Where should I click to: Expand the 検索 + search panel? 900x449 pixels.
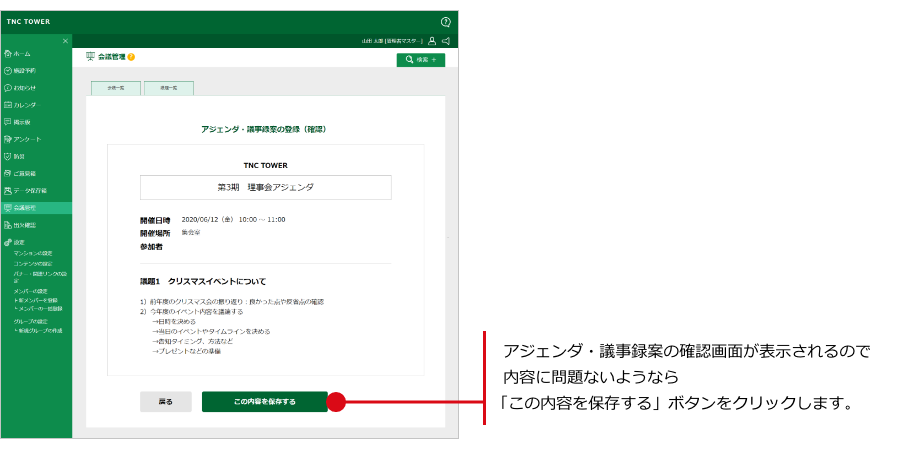coord(420,60)
